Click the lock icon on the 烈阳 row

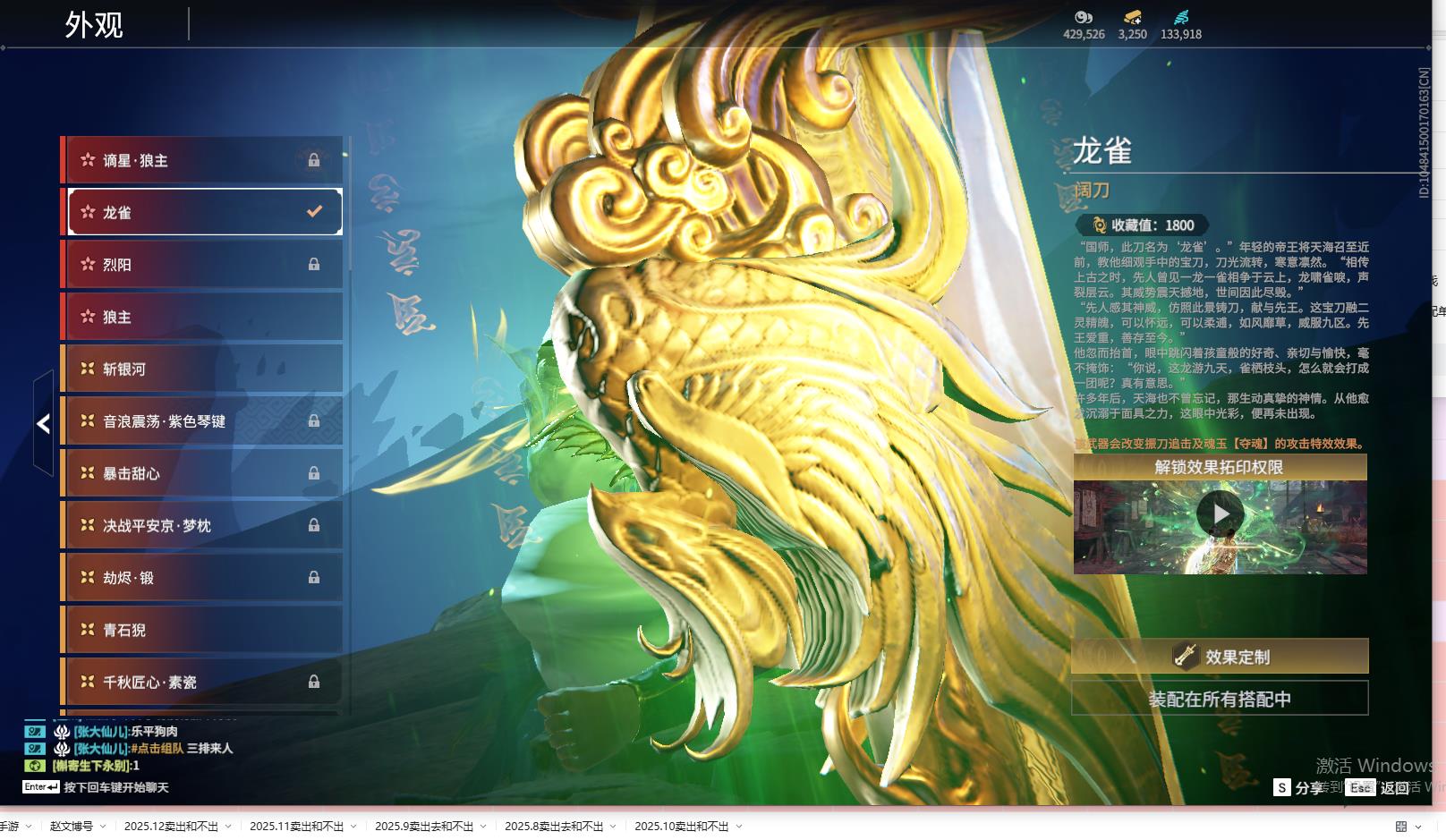click(x=314, y=264)
